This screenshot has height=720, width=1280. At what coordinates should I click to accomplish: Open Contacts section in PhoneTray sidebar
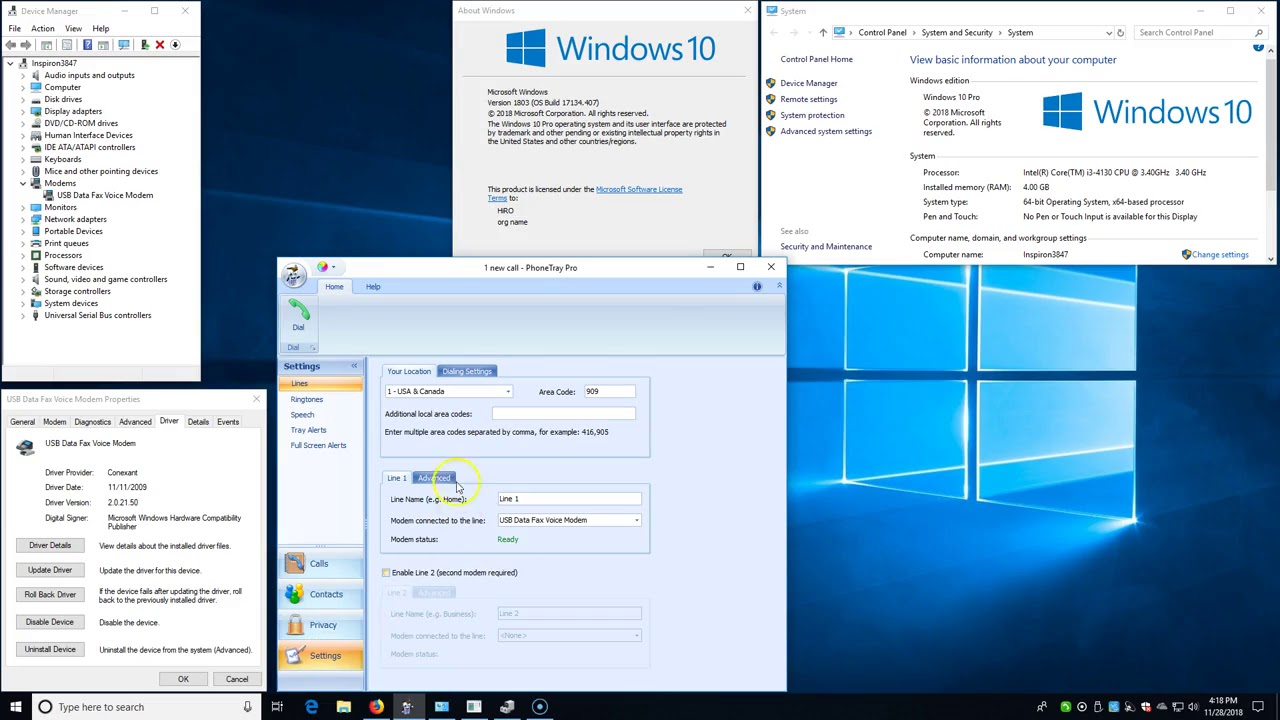pyautogui.click(x=318, y=594)
